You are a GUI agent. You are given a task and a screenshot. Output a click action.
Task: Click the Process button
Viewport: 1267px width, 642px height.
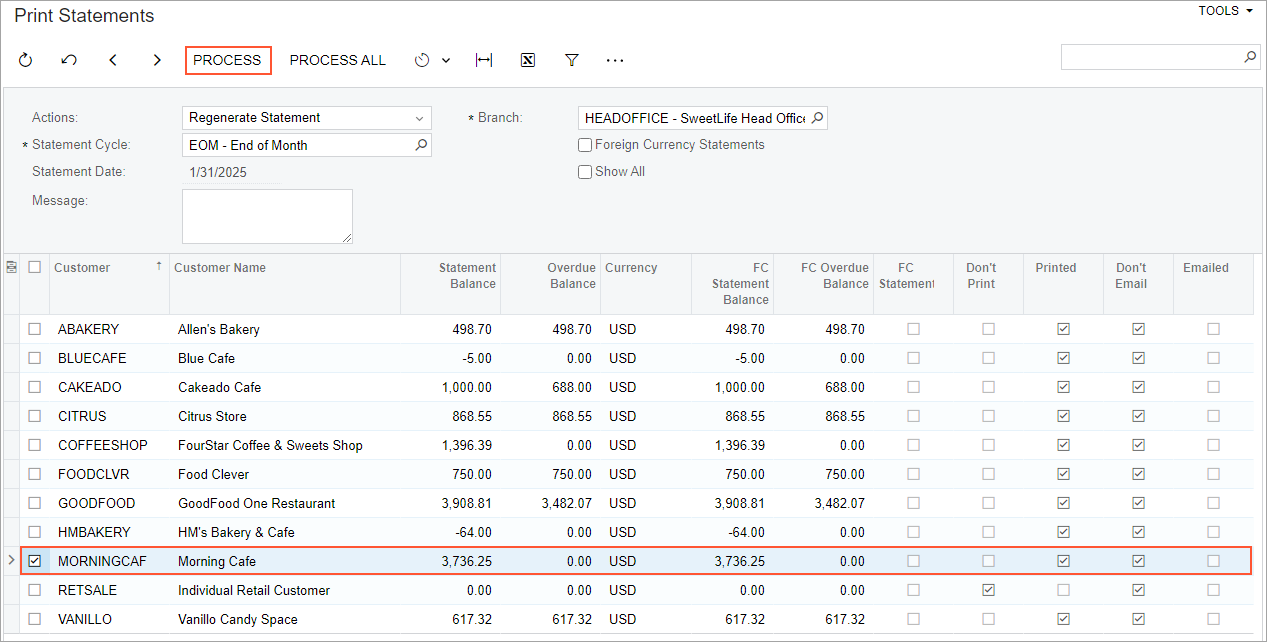[227, 60]
